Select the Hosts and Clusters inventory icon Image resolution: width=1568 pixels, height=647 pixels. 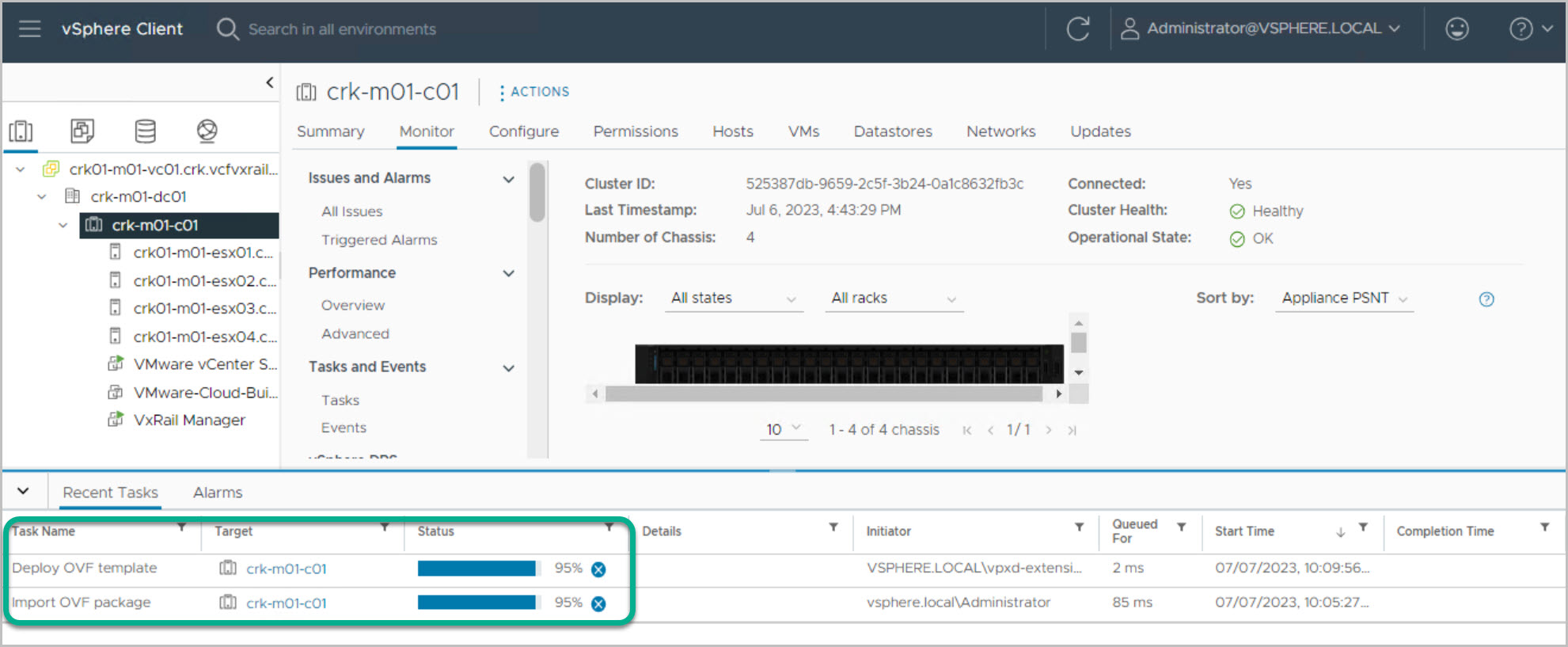21,131
